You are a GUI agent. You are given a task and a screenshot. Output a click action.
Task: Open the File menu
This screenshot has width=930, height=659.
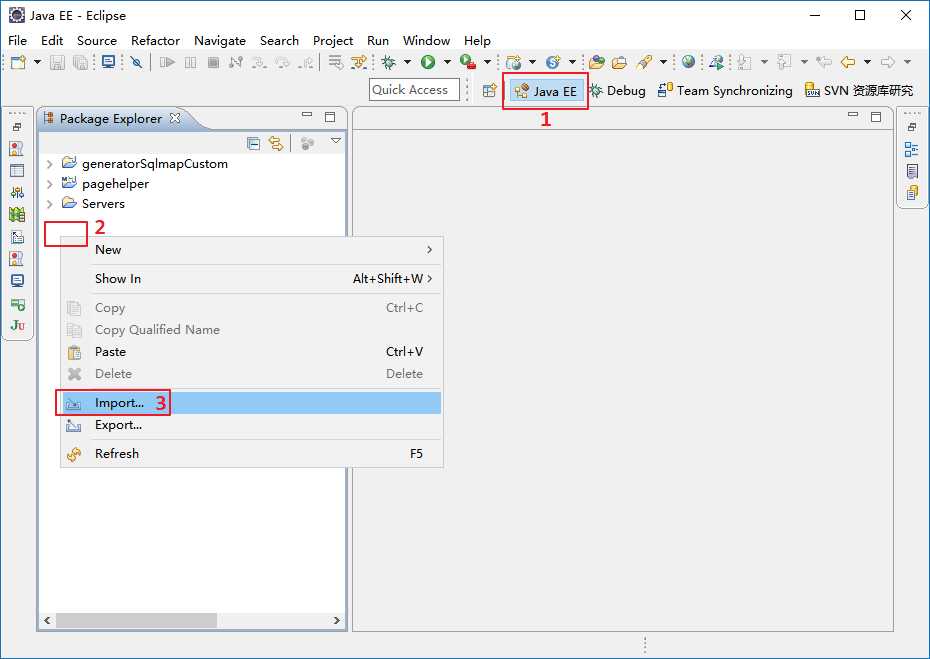pos(17,40)
